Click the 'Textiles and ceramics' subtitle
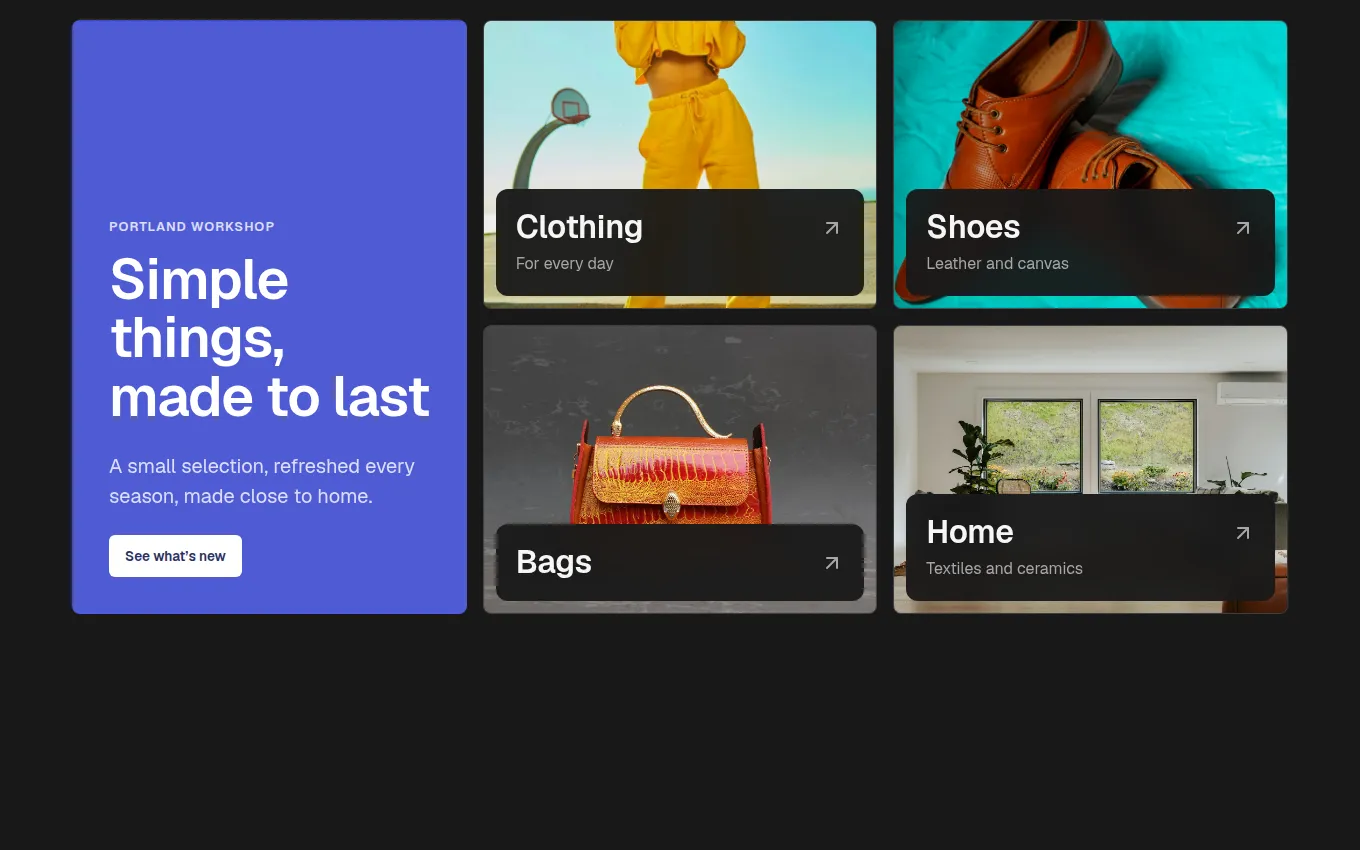 pos(1004,569)
